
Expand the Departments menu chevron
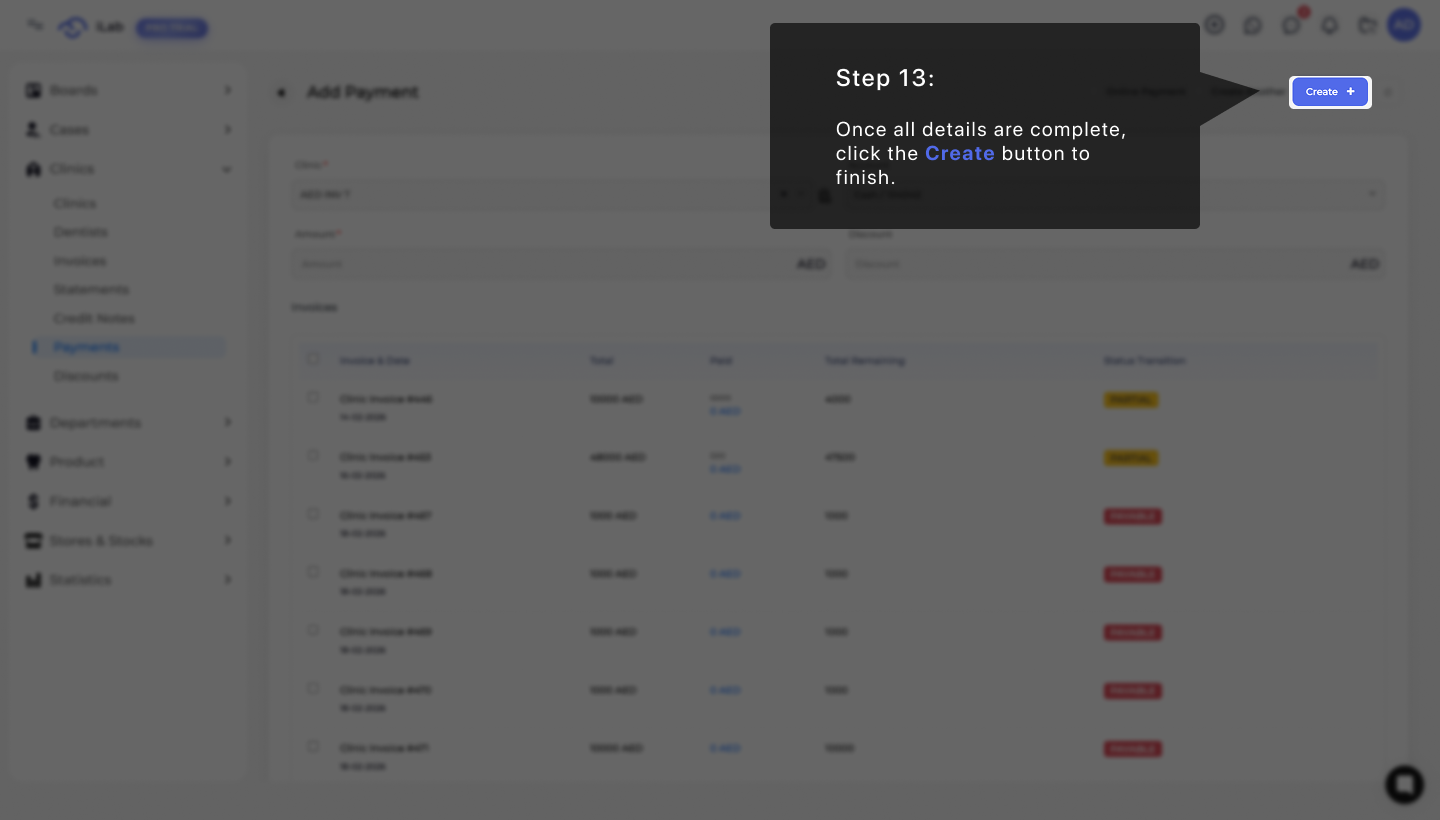coord(227,423)
